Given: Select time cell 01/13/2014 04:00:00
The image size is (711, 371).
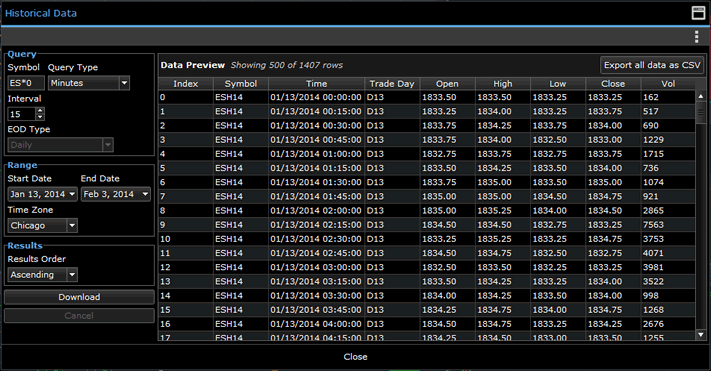Looking at the screenshot, I should [317, 324].
